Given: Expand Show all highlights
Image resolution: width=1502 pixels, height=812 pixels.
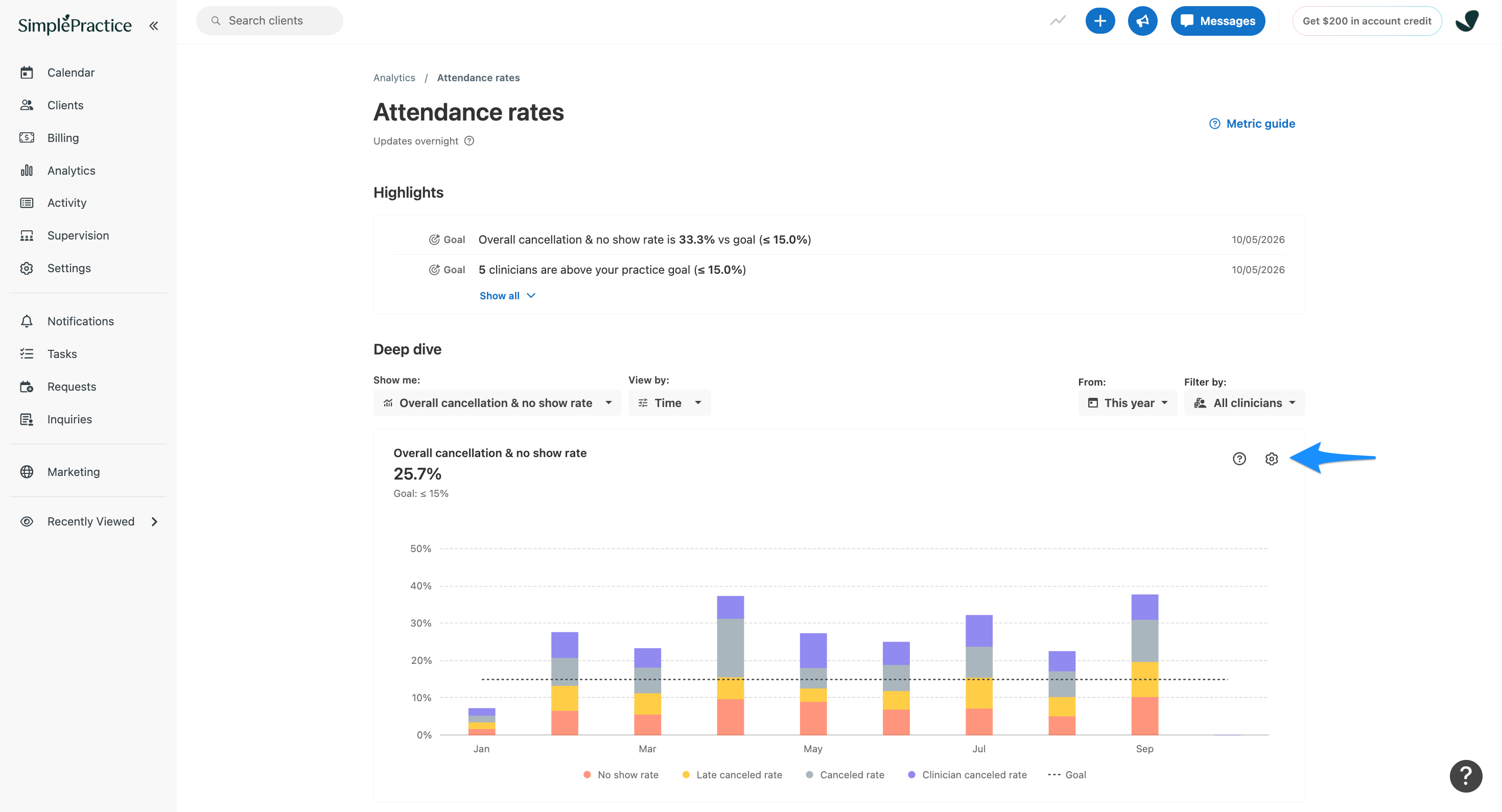Looking at the screenshot, I should coord(507,296).
